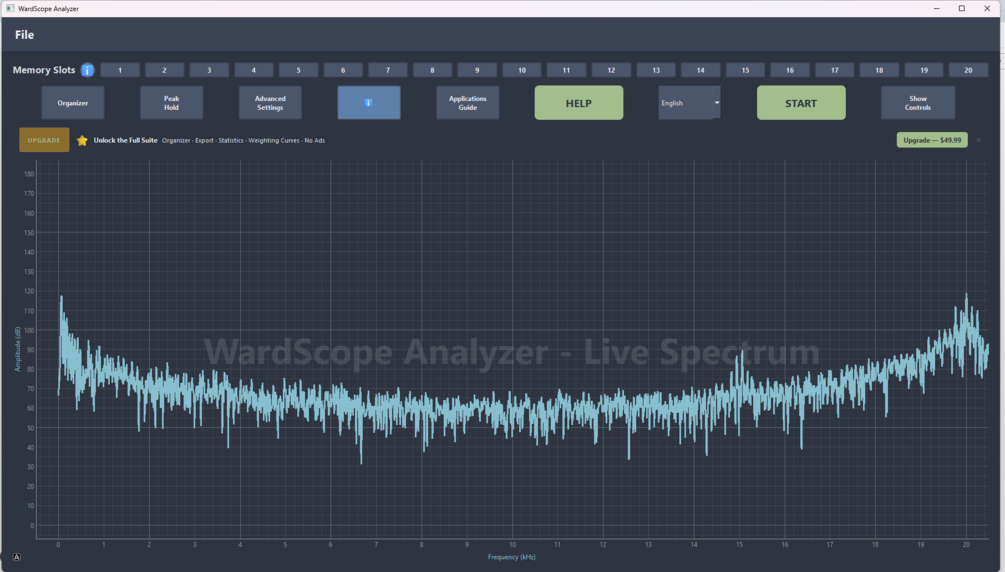
Task: Click the star icon in upgrade banner
Action: click(82, 140)
